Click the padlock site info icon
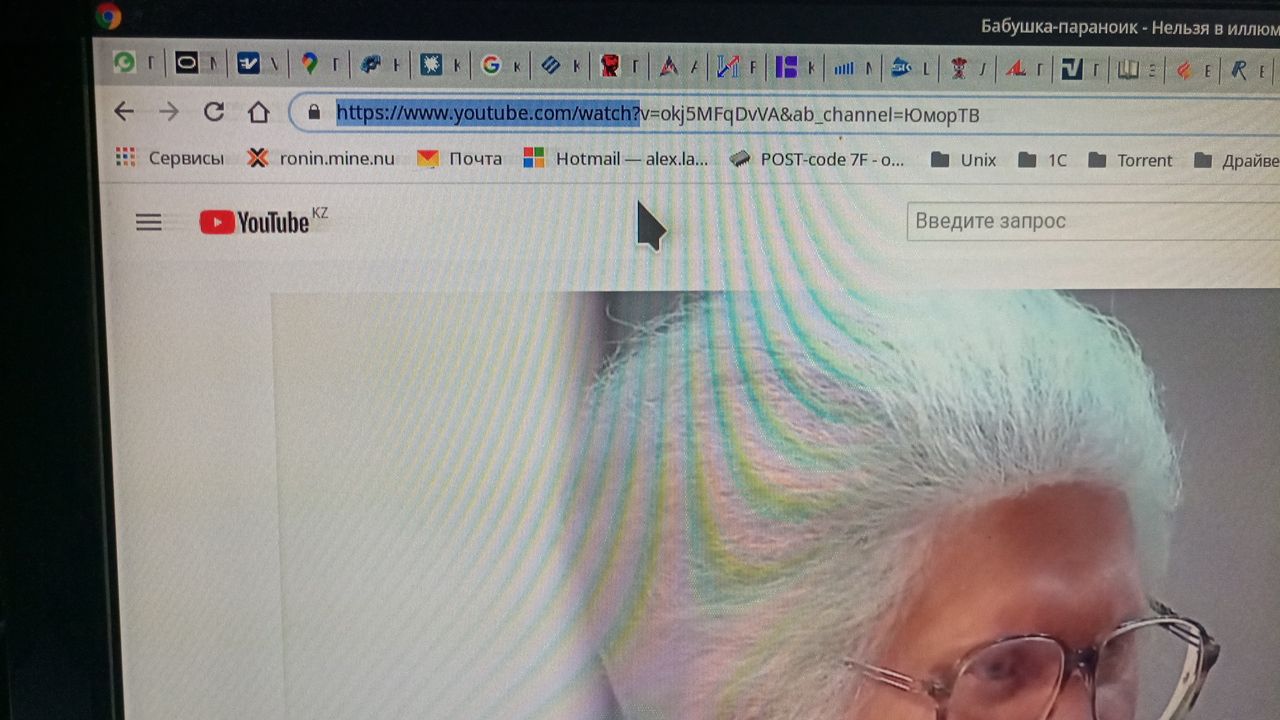The width and height of the screenshot is (1280, 720). 314,112
